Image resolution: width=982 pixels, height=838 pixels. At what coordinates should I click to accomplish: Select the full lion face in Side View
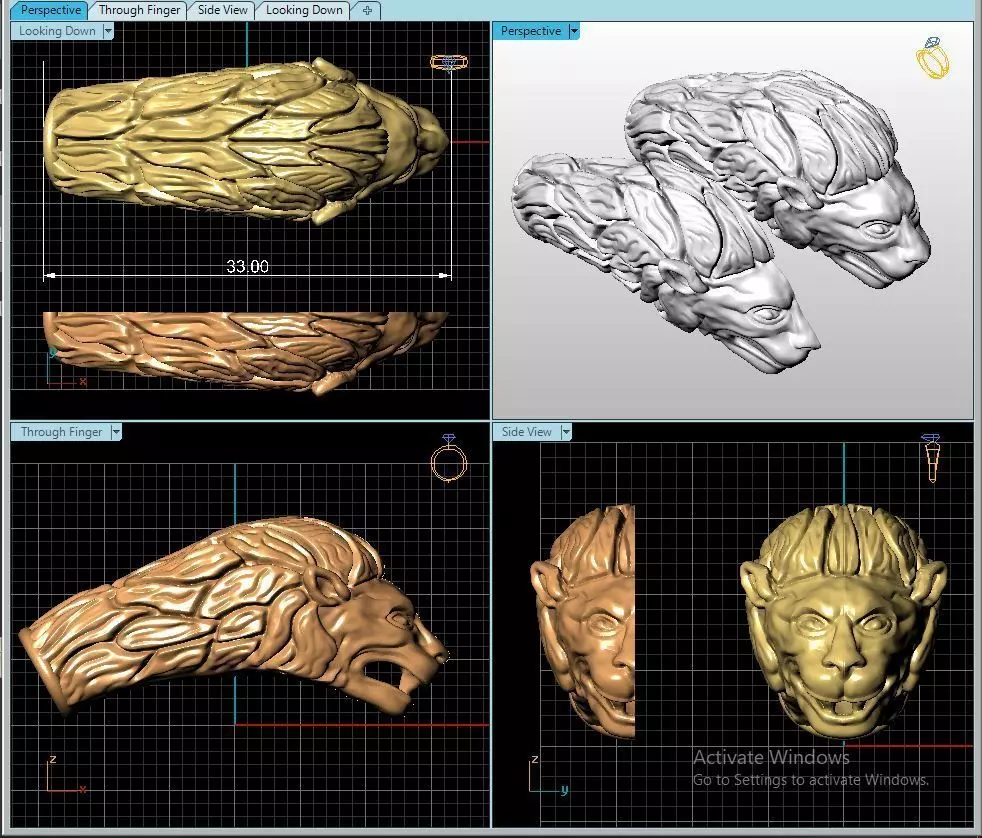(x=843, y=620)
